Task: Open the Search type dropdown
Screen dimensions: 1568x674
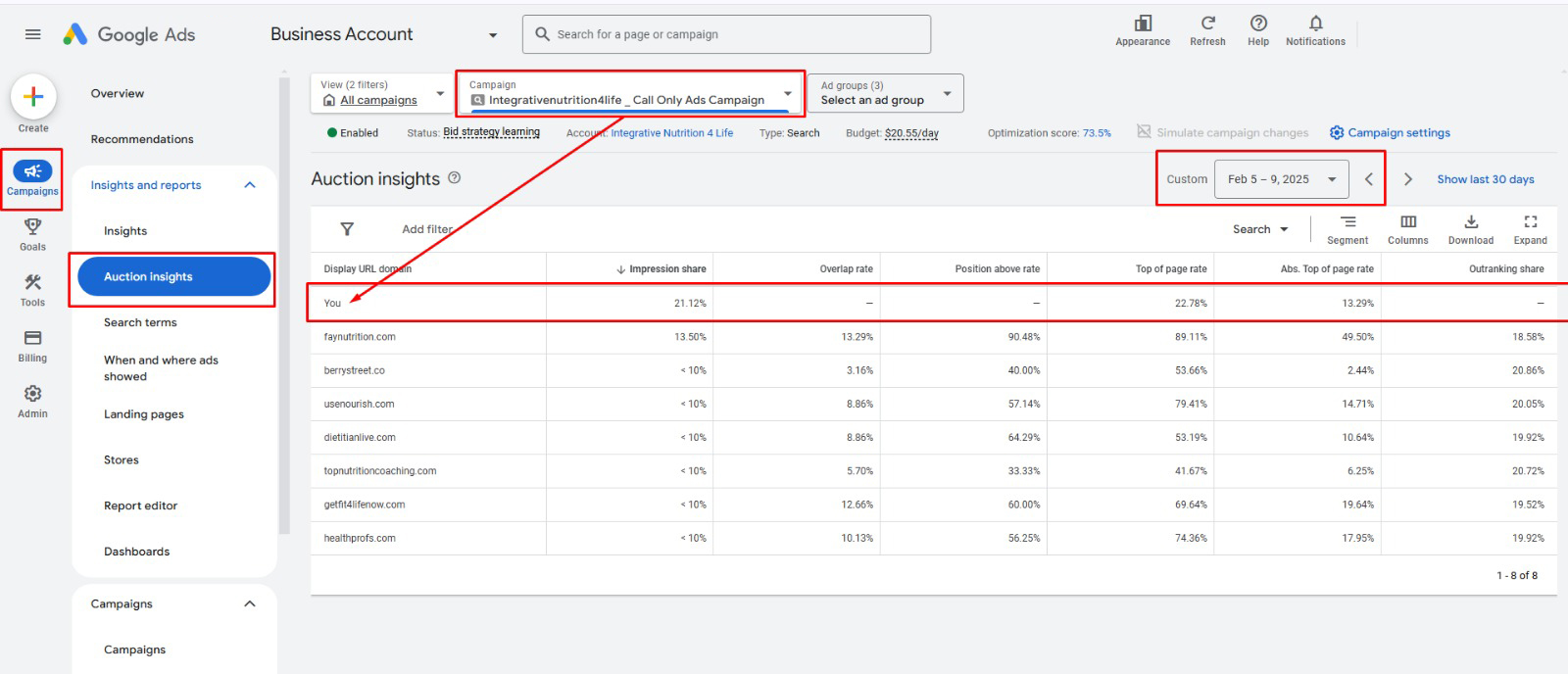Action: [1260, 229]
